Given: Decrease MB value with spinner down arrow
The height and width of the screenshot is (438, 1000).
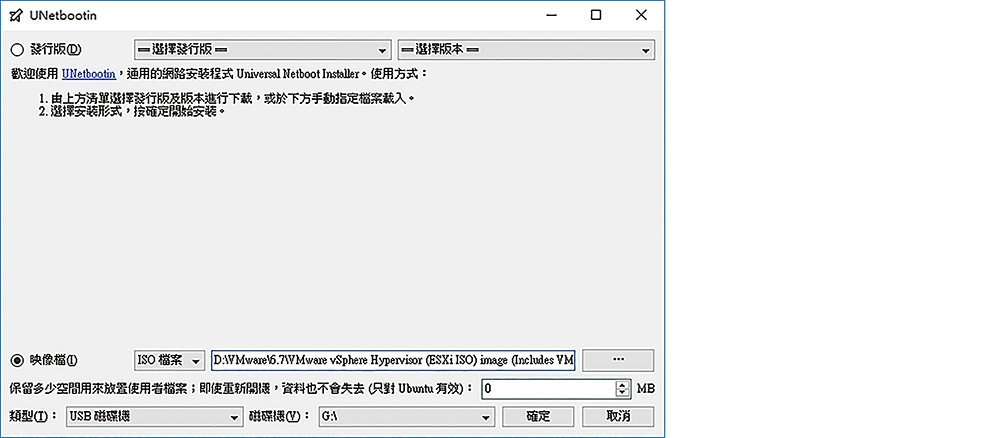Looking at the screenshot, I should coord(622,393).
